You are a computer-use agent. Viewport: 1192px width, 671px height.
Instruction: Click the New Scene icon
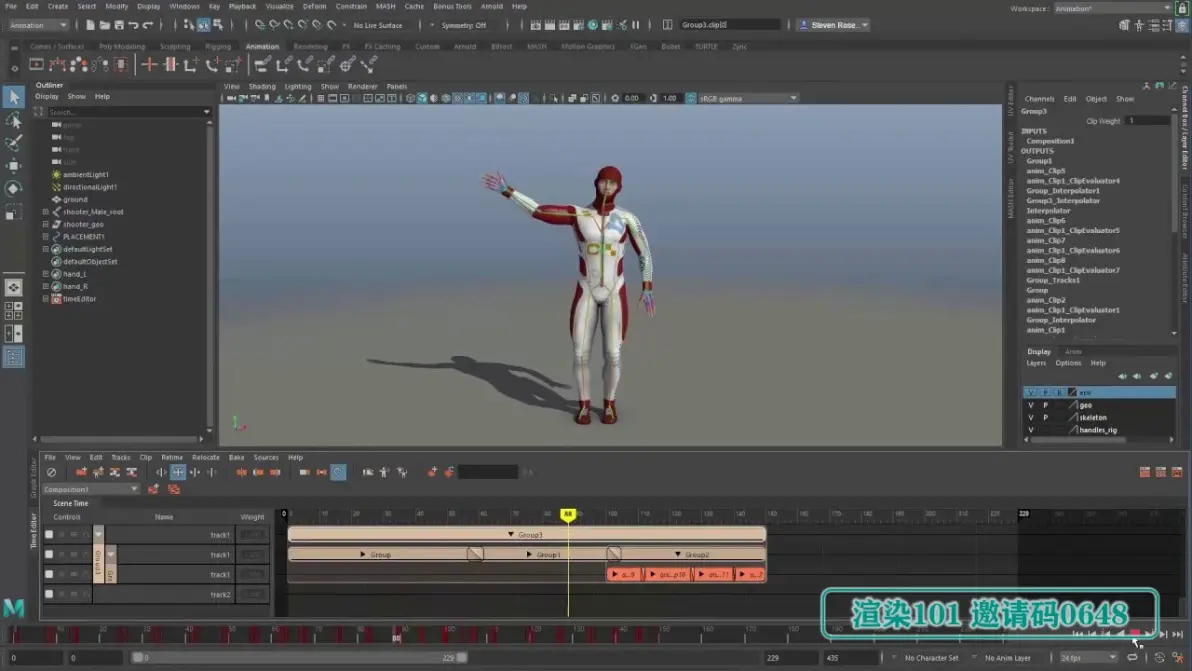90,25
